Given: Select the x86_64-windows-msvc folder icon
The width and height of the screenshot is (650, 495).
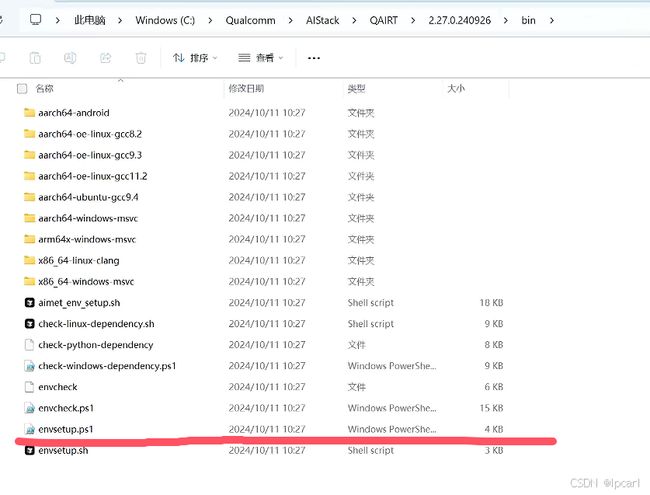Looking at the screenshot, I should pos(29,281).
